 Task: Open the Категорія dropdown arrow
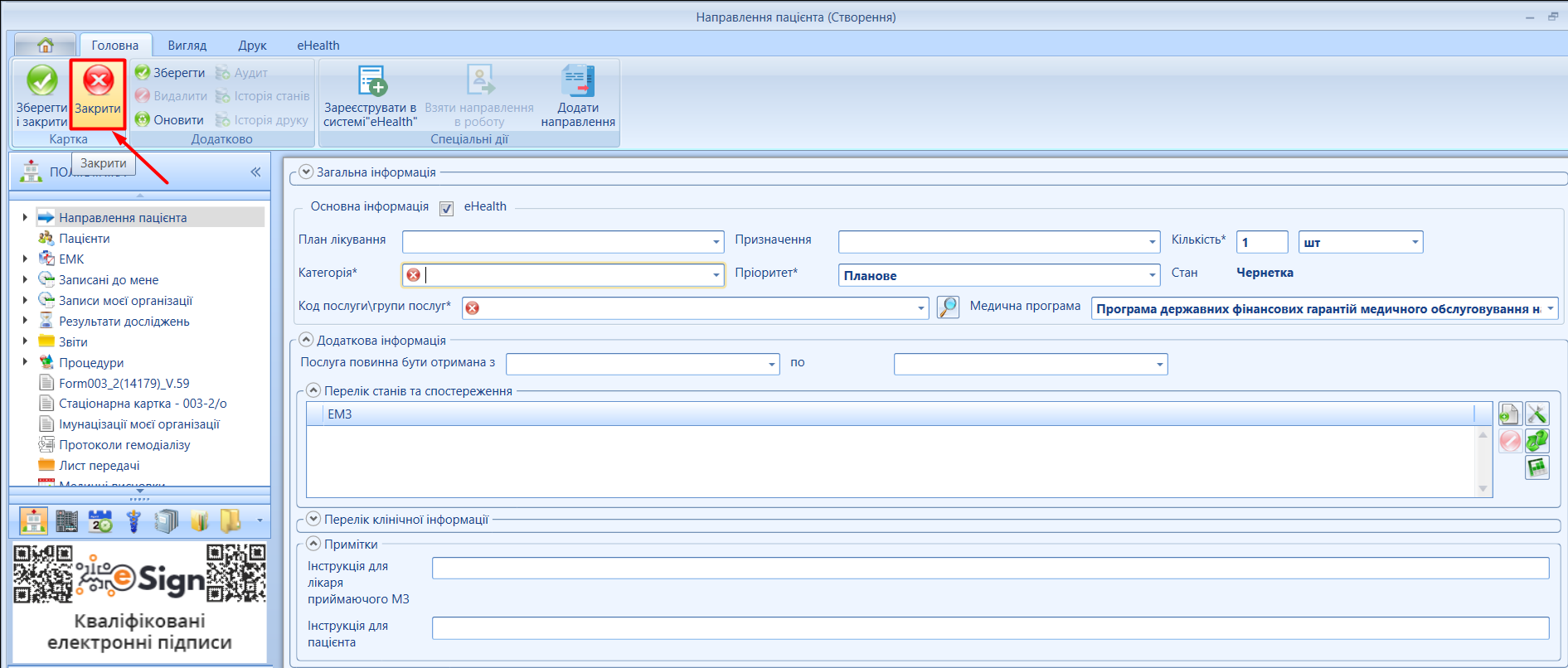click(x=716, y=275)
